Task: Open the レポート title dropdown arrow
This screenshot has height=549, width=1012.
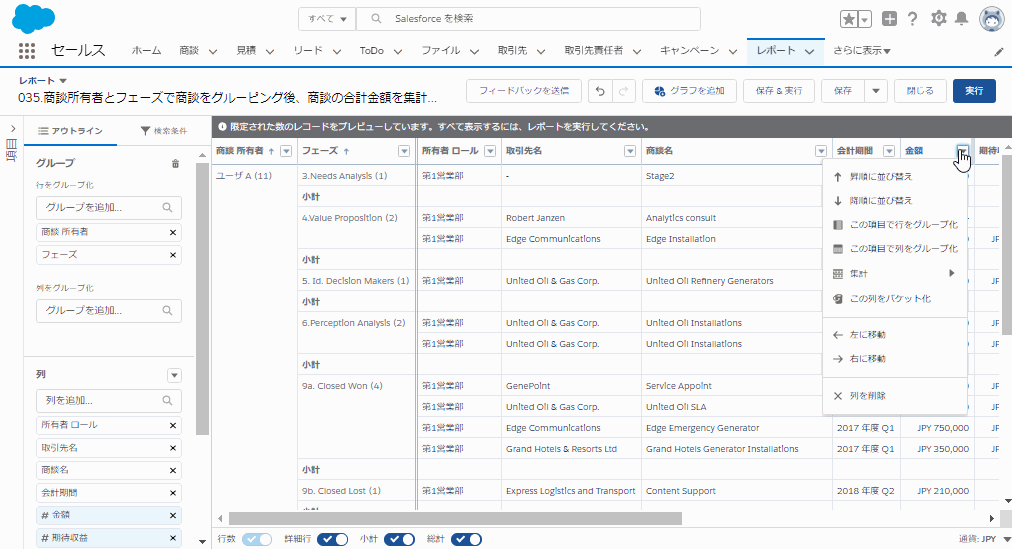Action: pyautogui.click(x=63, y=81)
